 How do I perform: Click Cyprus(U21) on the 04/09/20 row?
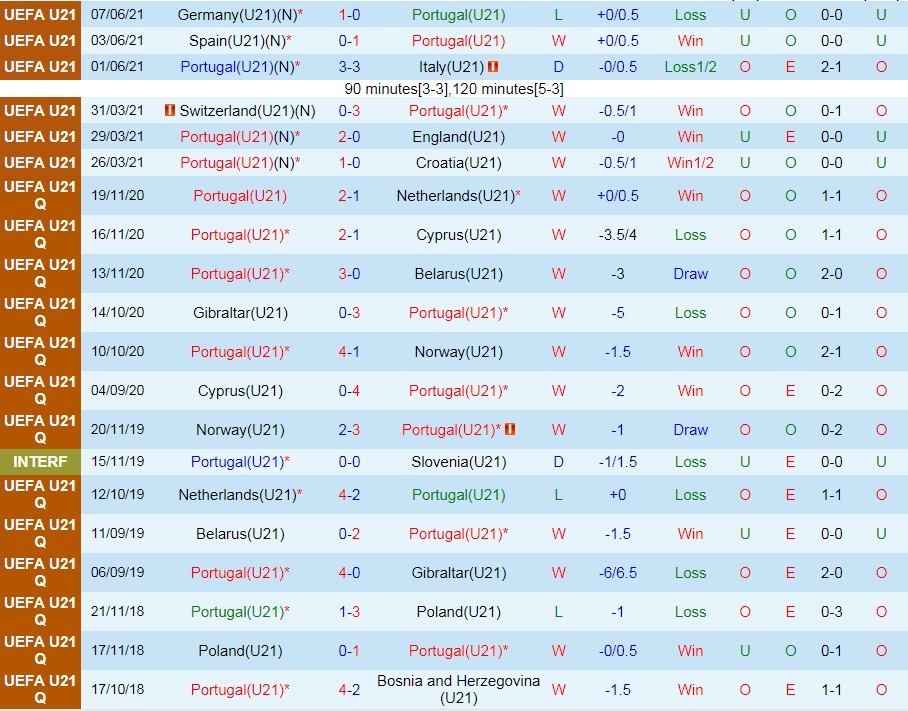pos(240,391)
